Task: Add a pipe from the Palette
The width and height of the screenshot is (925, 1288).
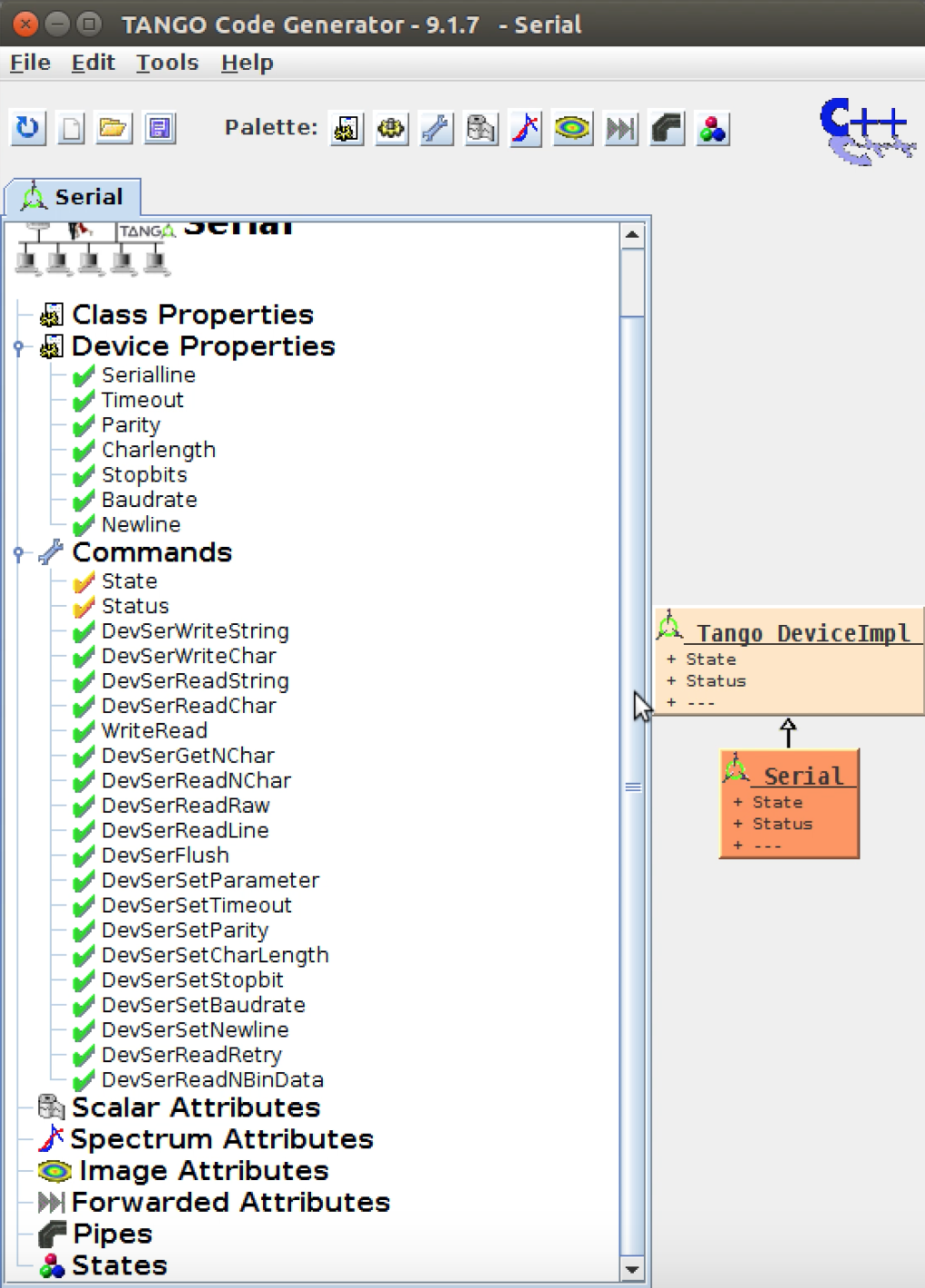Action: click(667, 129)
